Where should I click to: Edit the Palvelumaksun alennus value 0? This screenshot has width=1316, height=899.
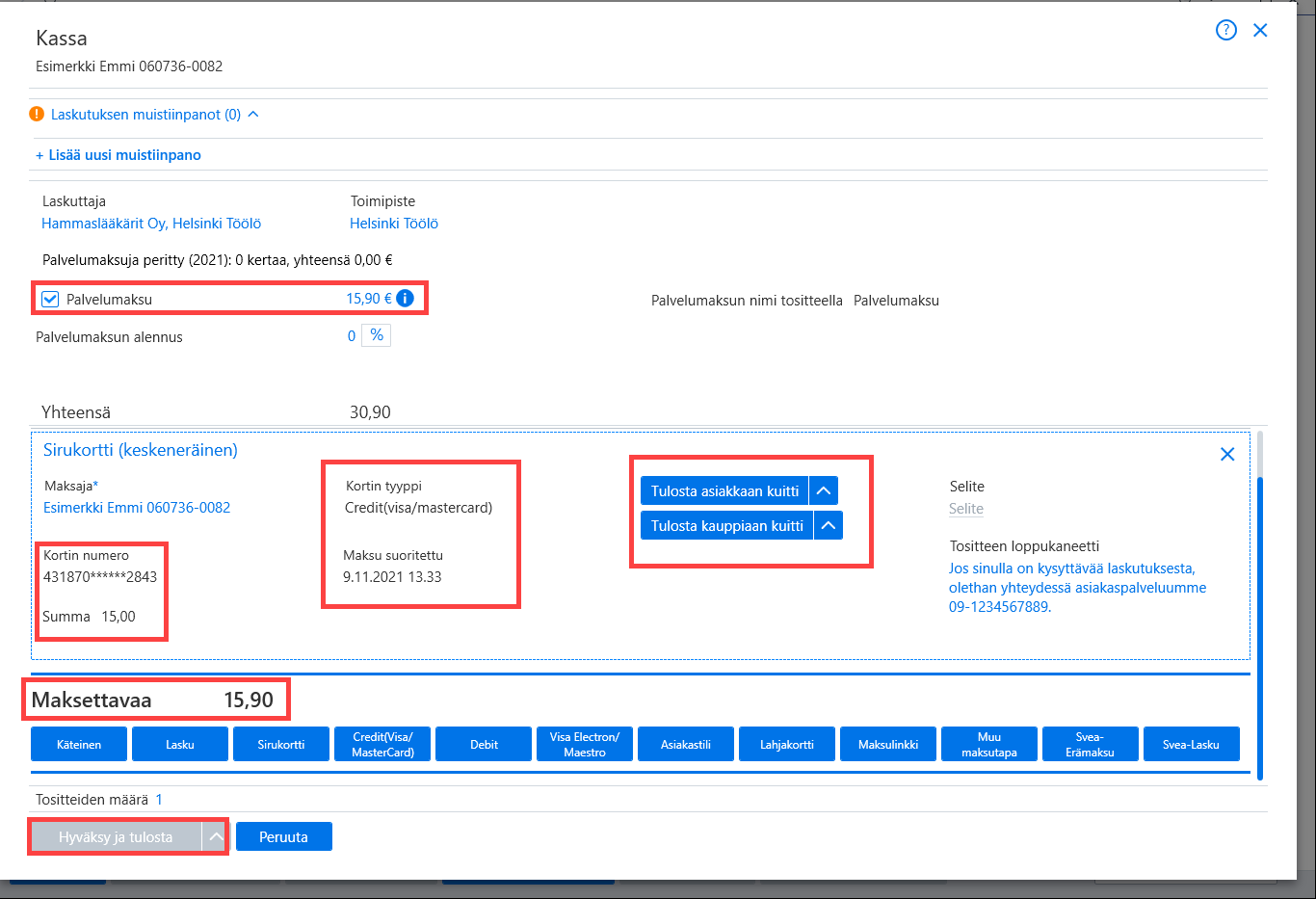[x=352, y=336]
